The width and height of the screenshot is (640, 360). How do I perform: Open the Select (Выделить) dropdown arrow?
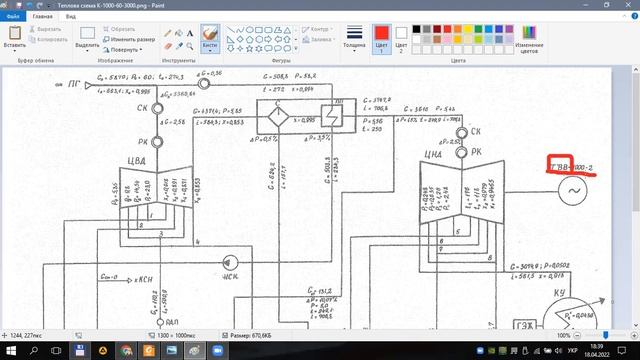87,51
